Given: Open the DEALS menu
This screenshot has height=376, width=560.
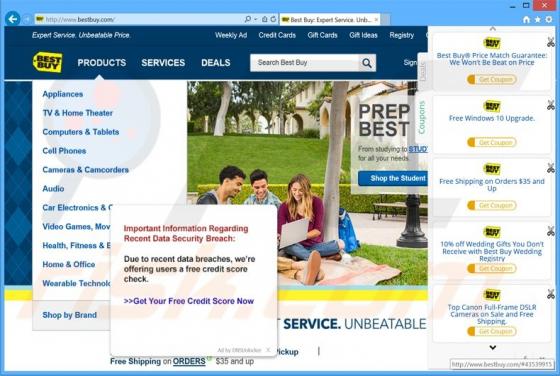Looking at the screenshot, I should (x=216, y=63).
